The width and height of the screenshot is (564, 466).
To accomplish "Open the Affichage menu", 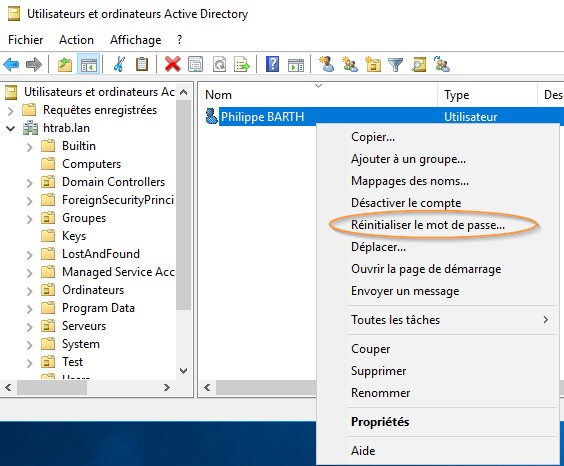I will (x=136, y=40).
